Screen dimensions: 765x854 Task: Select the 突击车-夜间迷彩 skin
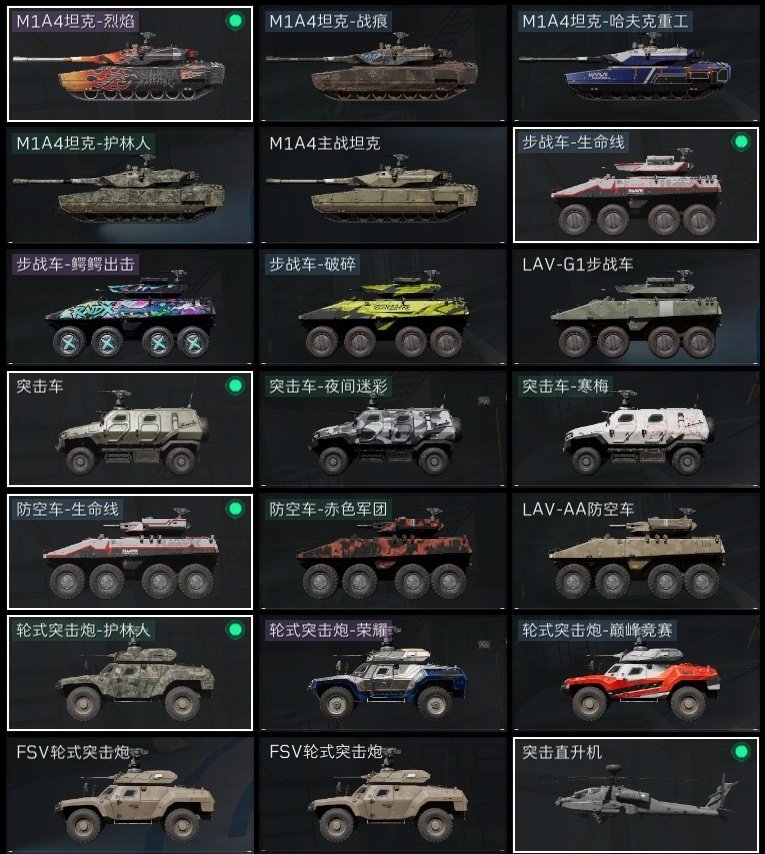click(383, 429)
